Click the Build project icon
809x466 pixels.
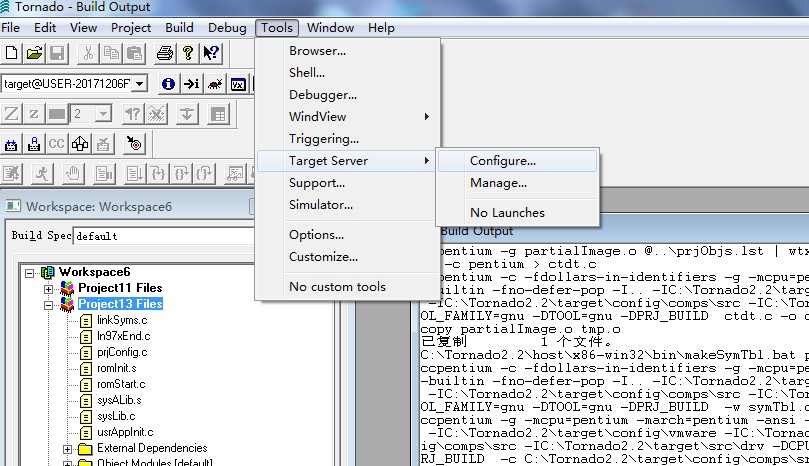click(x=11, y=144)
